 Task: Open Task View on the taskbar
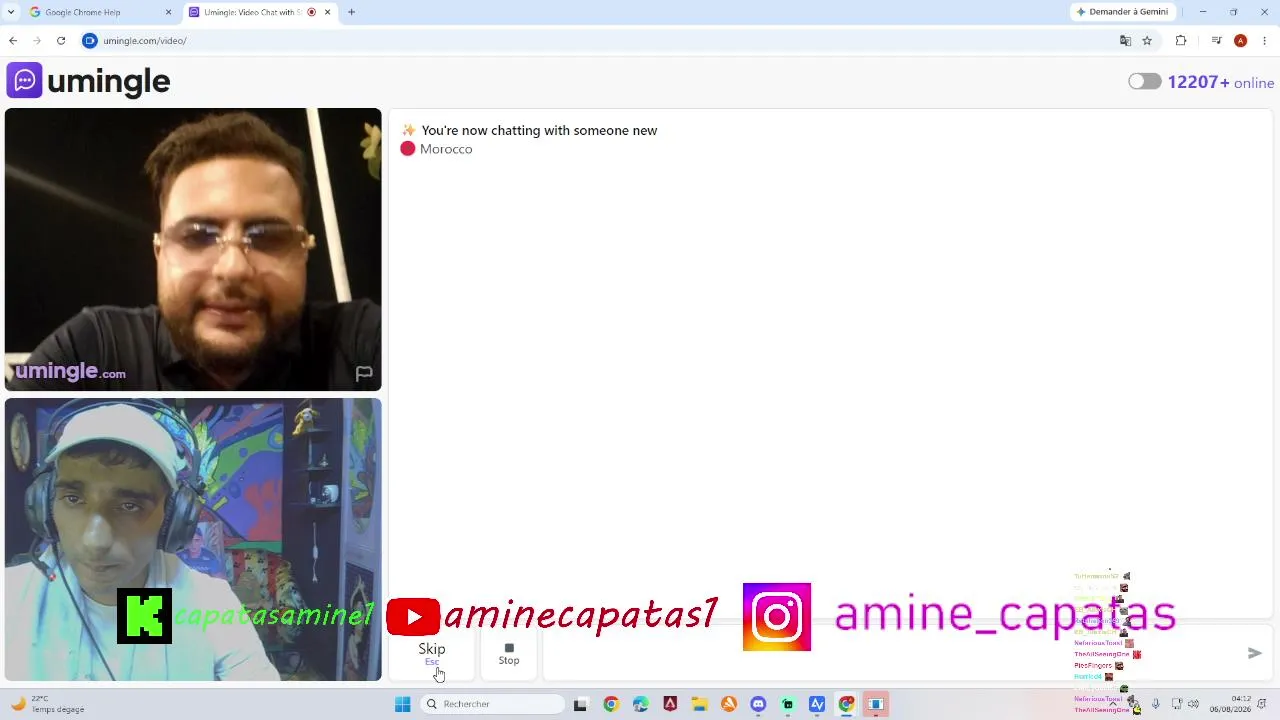(x=580, y=704)
